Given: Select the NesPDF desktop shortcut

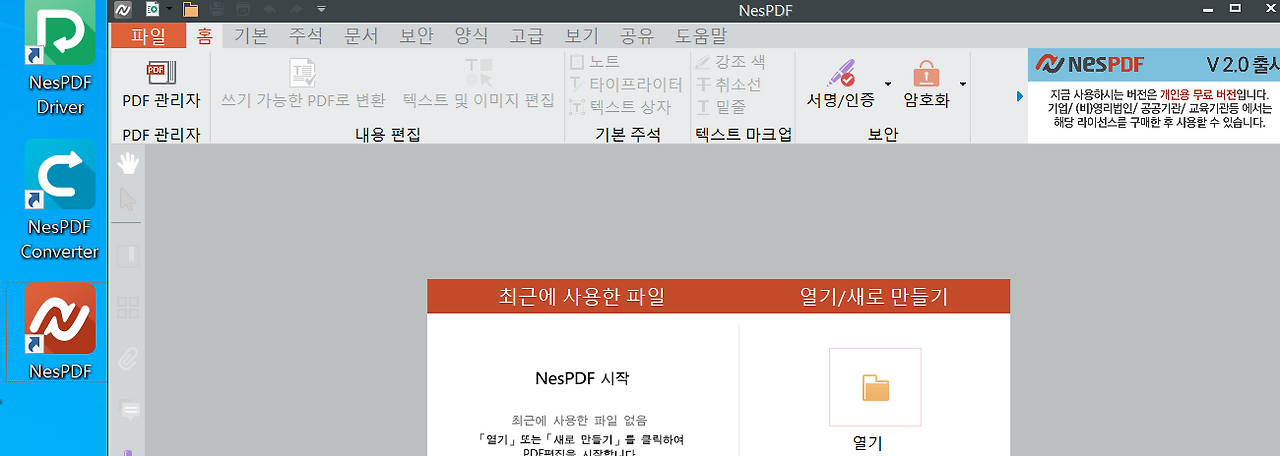Looking at the screenshot, I should click(60, 332).
